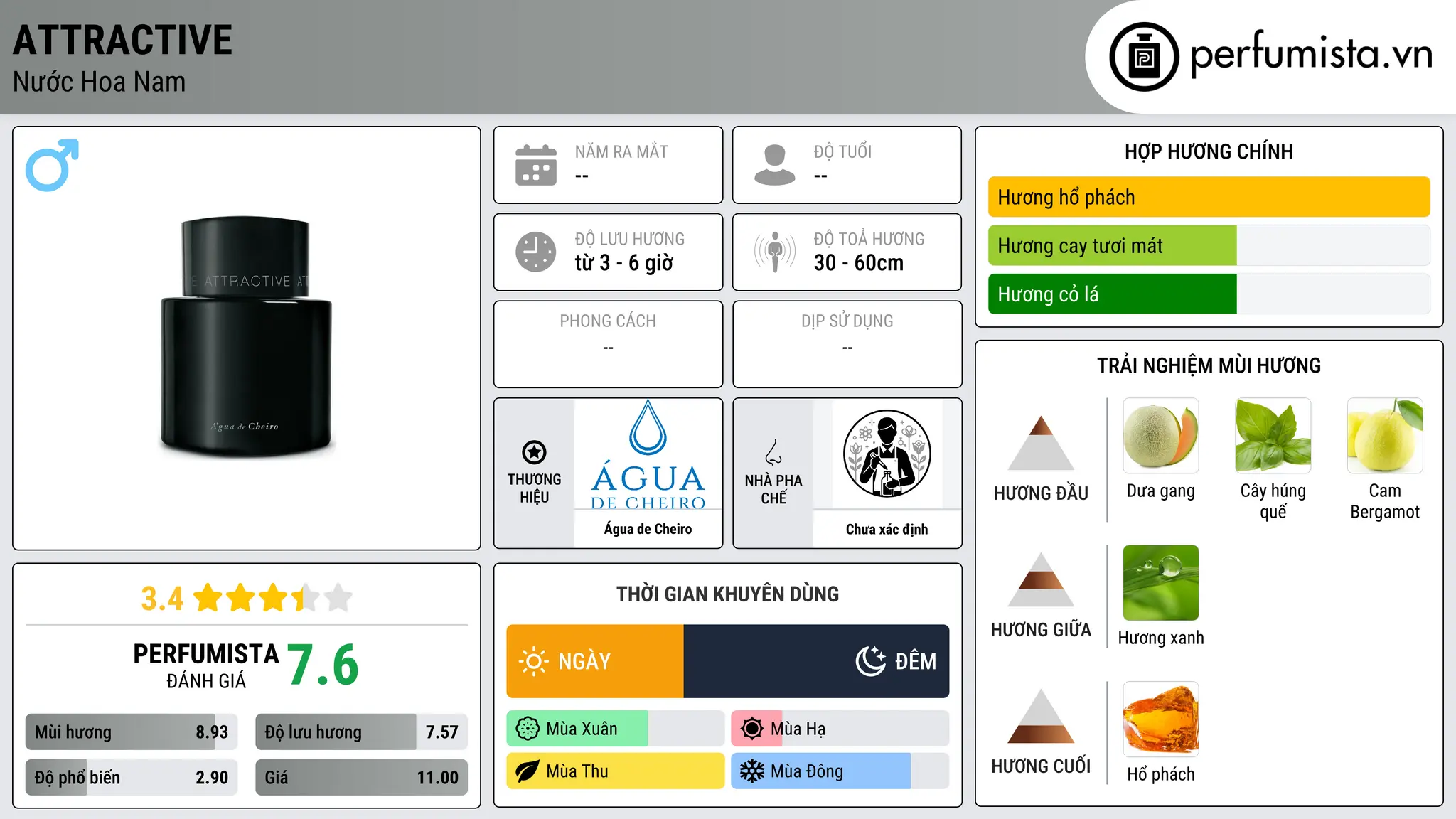This screenshot has height=819, width=1456.
Task: Click the Năm ra mắt label
Action: click(621, 151)
